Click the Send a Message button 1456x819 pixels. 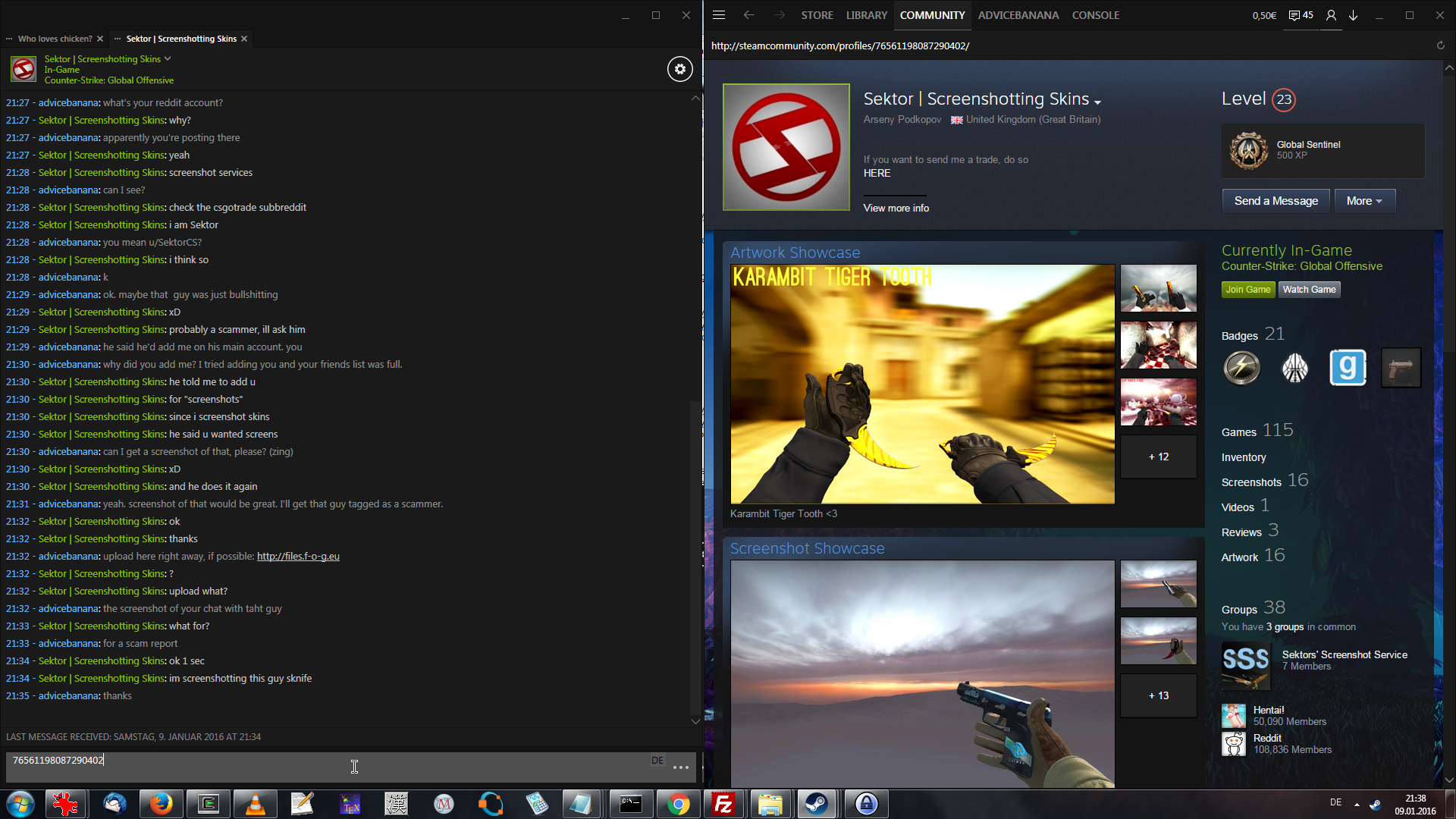click(x=1276, y=201)
